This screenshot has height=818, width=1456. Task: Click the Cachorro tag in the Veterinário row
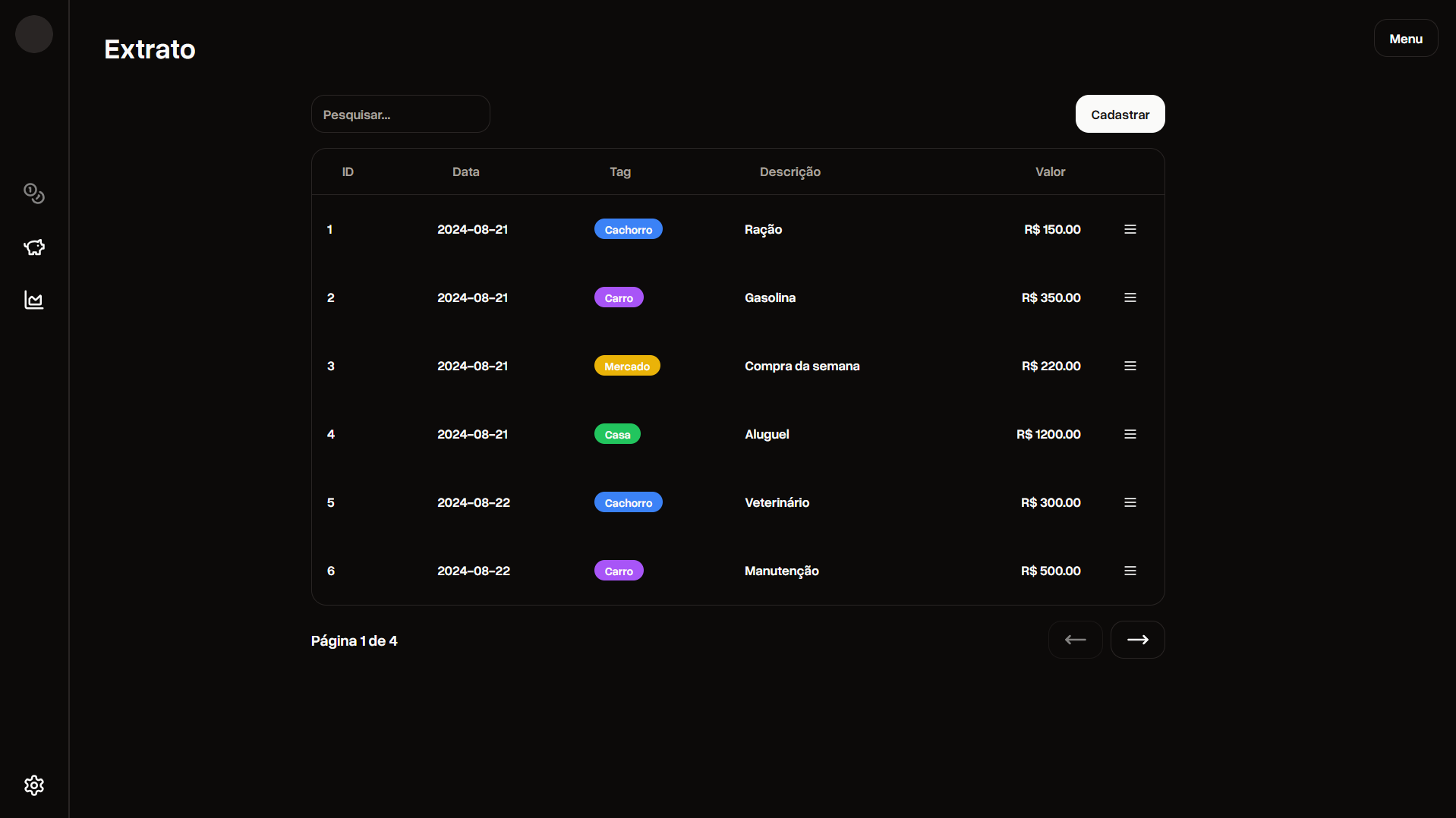coord(629,502)
